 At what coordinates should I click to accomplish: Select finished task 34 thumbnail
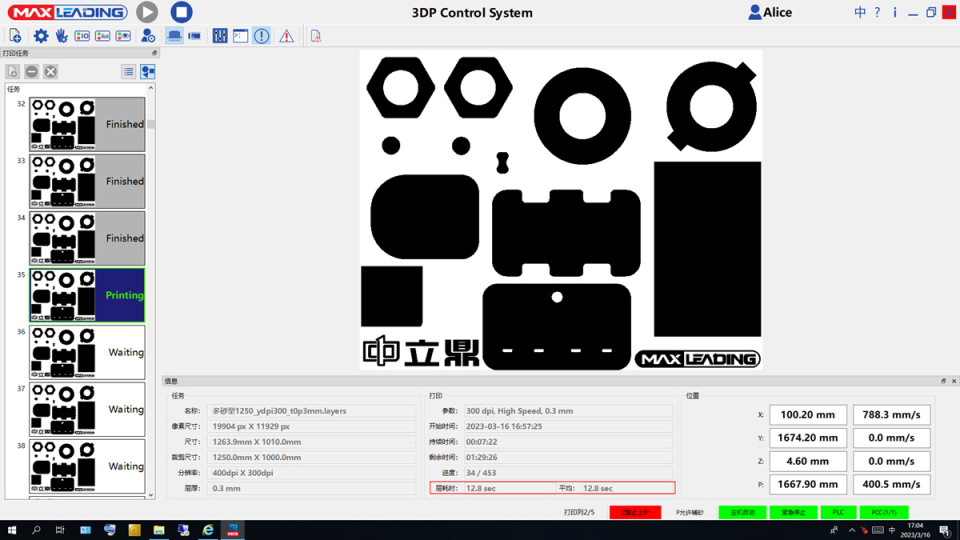tap(87, 238)
